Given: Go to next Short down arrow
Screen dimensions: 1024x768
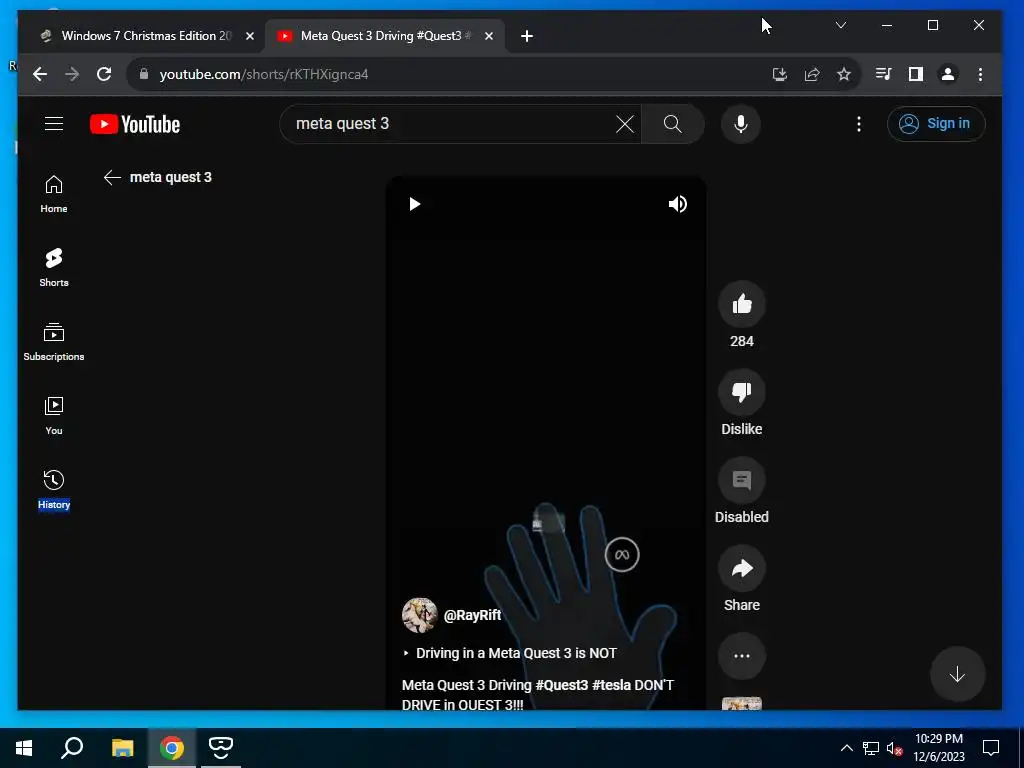Looking at the screenshot, I should [957, 674].
